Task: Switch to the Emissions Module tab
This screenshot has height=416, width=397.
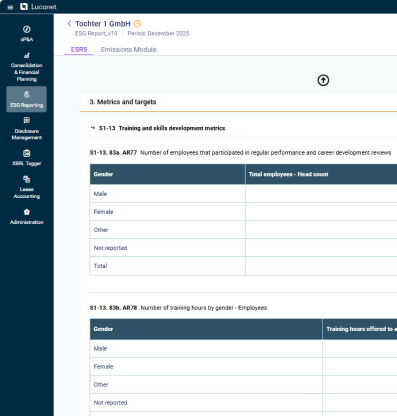Action: tap(128, 50)
